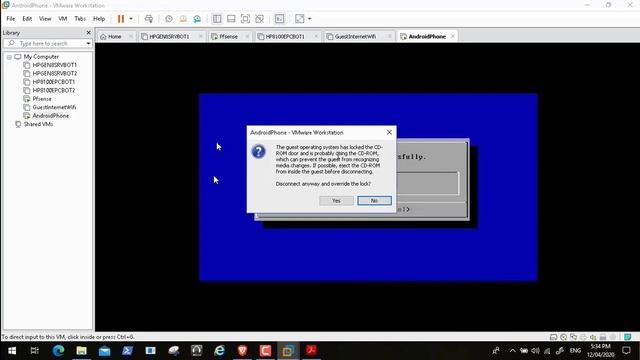Click the sound card status icon
Image resolution: width=640 pixels, height=360 pixels.
click(593, 337)
